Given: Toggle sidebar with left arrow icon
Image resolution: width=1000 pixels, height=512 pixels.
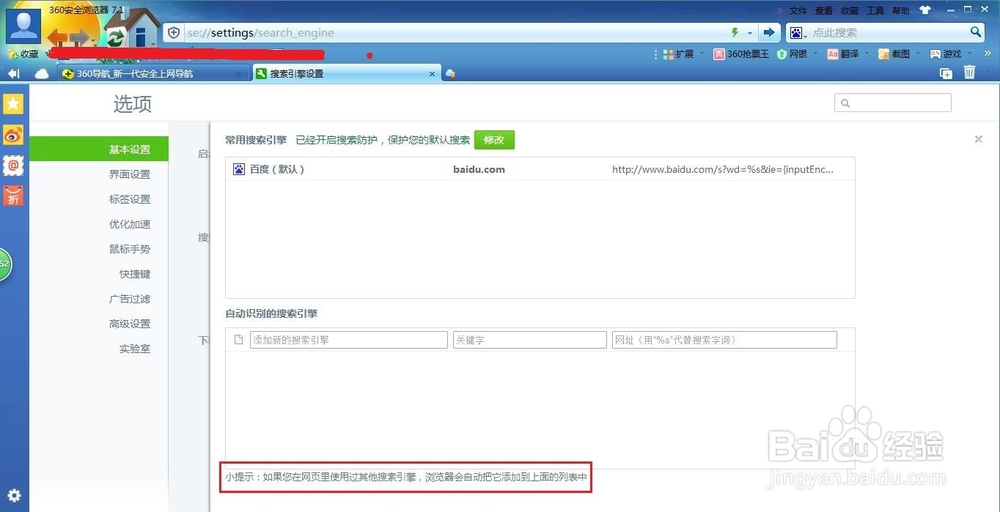Looking at the screenshot, I should tap(13, 74).
